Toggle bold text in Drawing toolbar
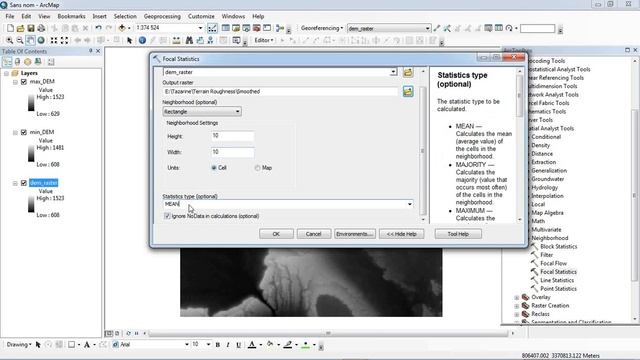The height and width of the screenshot is (360, 640). tap(218, 345)
